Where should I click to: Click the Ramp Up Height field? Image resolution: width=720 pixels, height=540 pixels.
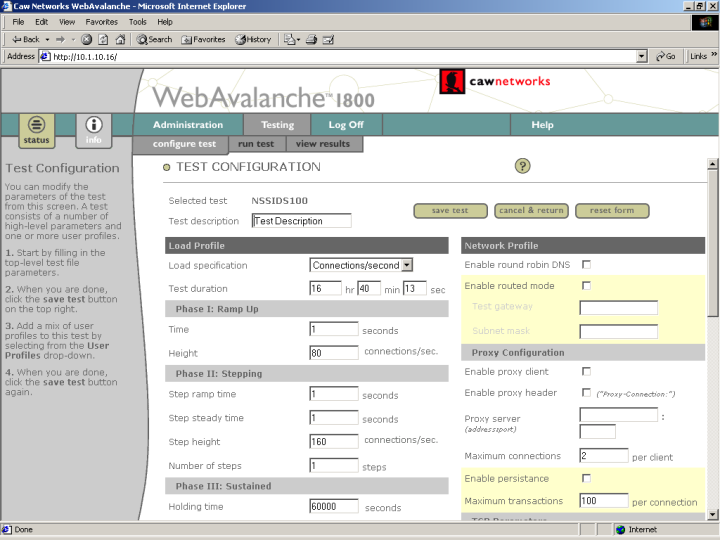[x=333, y=353]
